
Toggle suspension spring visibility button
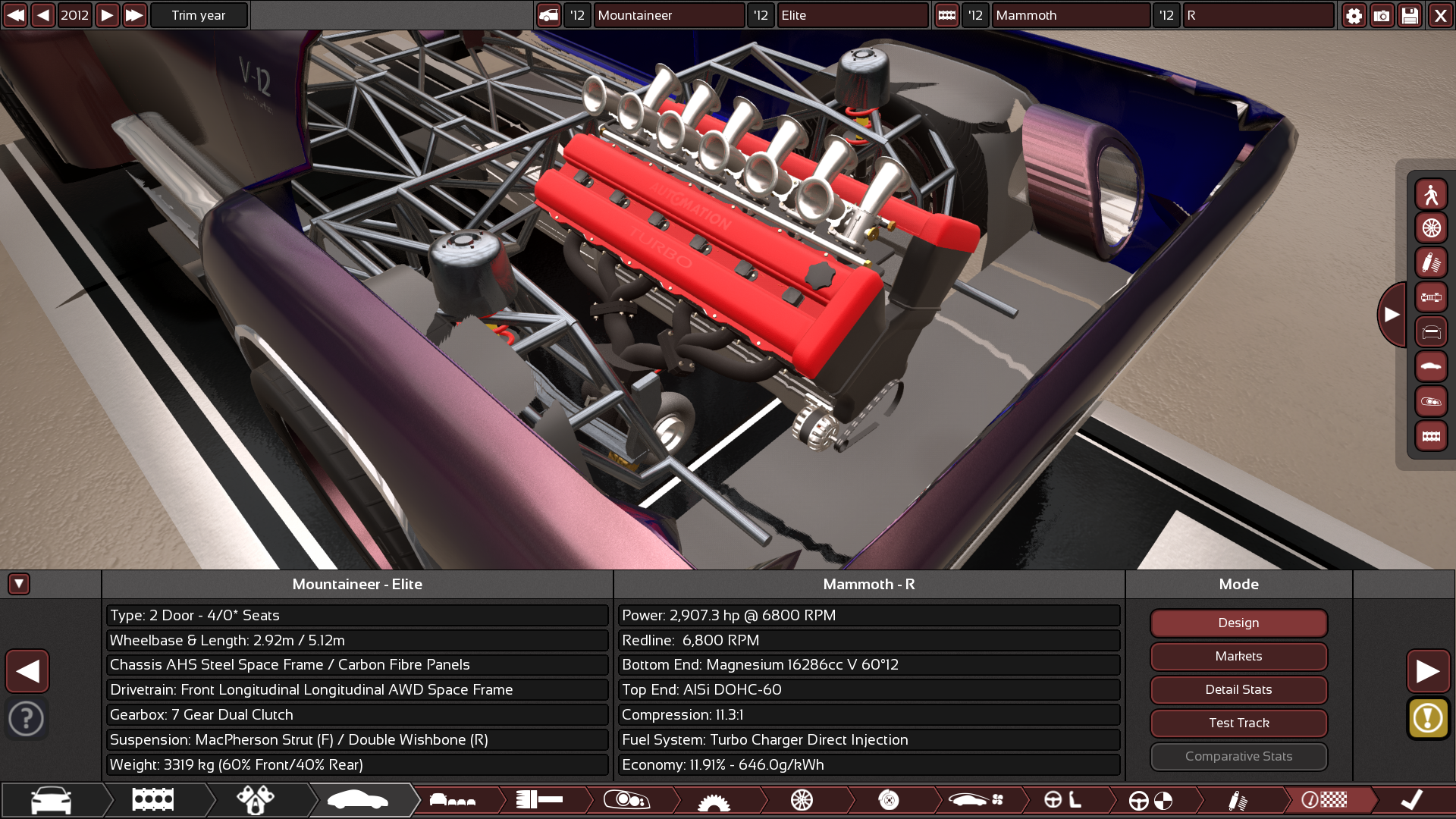pyautogui.click(x=1431, y=263)
